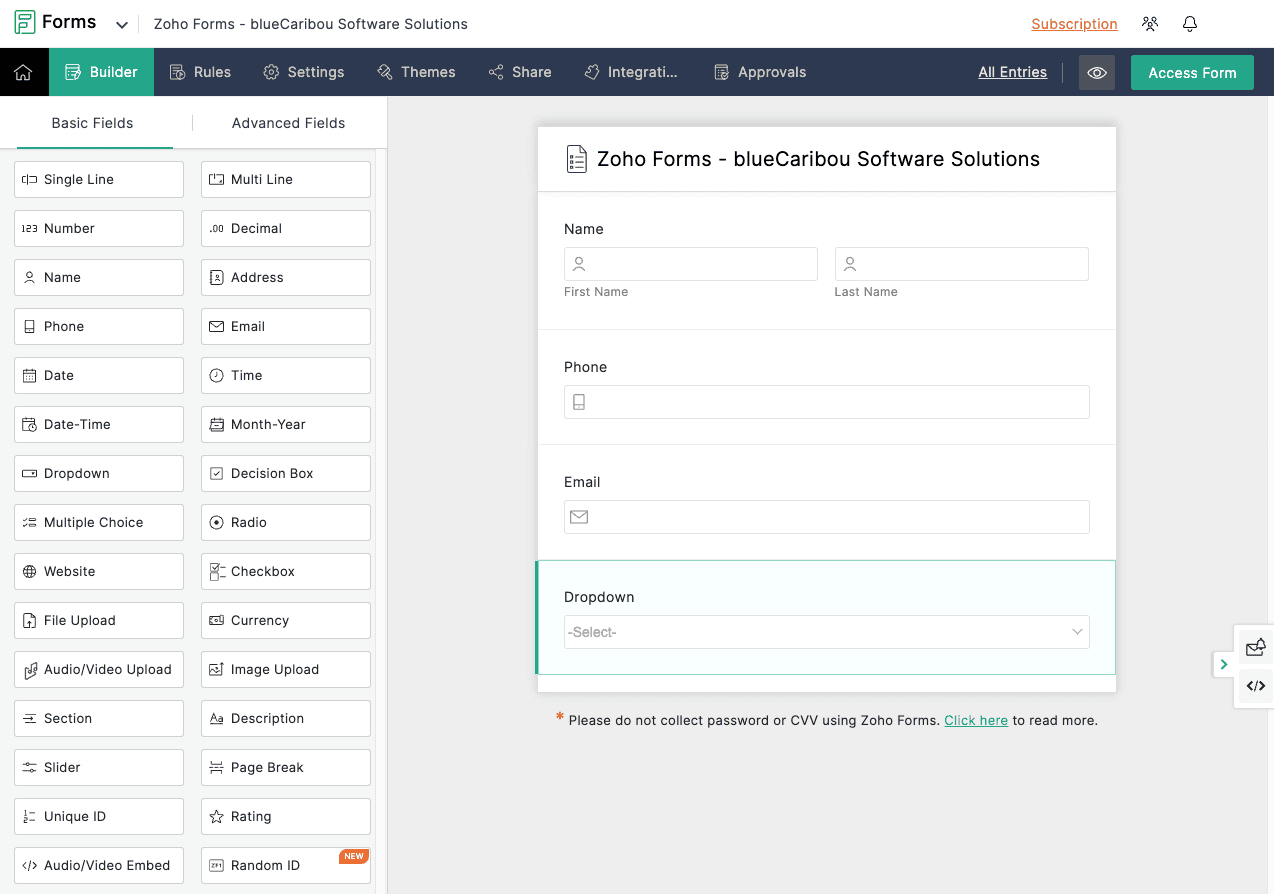Click the home icon in navigation bar

click(x=23, y=72)
